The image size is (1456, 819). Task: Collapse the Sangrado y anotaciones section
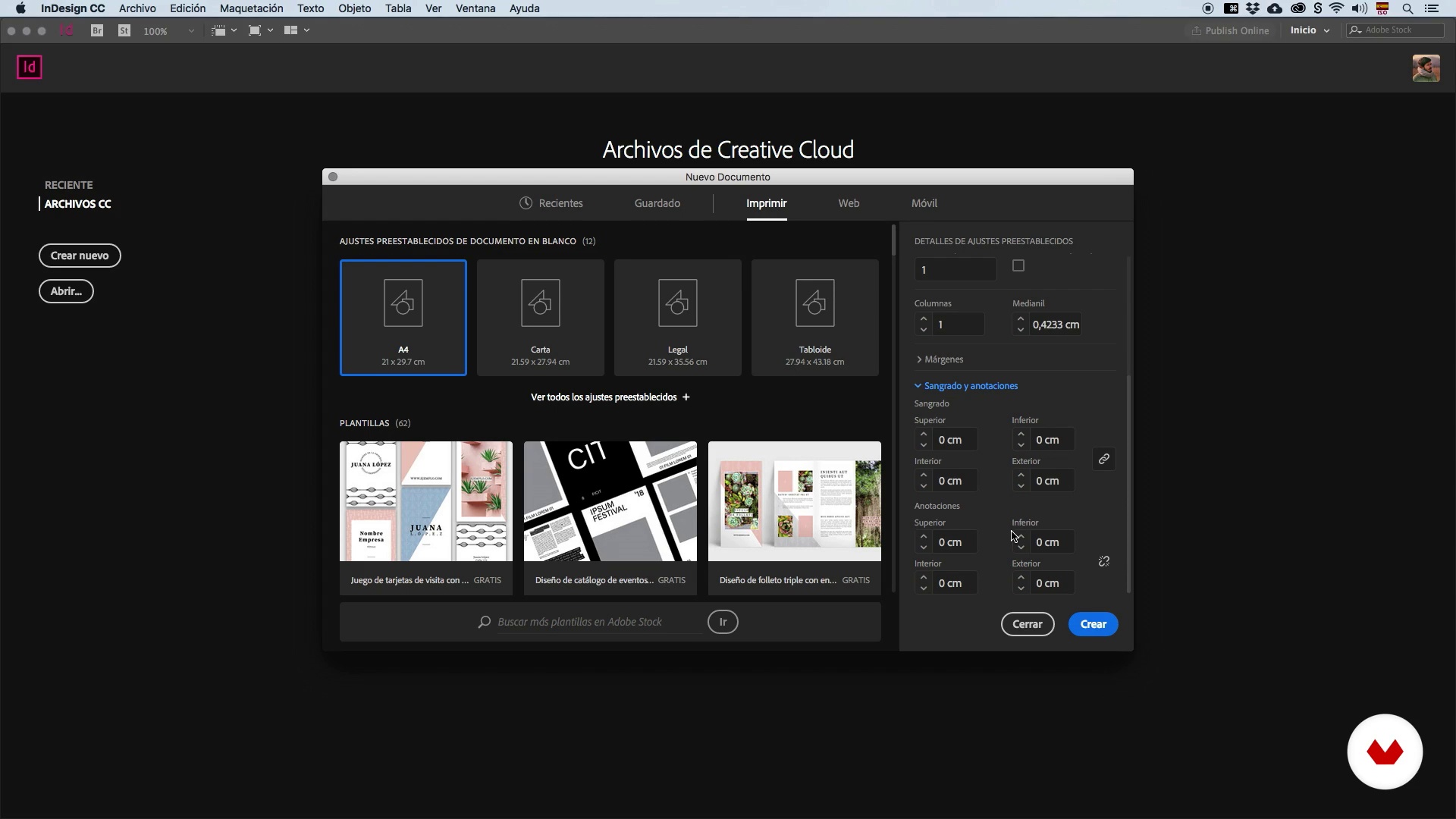[x=967, y=386]
